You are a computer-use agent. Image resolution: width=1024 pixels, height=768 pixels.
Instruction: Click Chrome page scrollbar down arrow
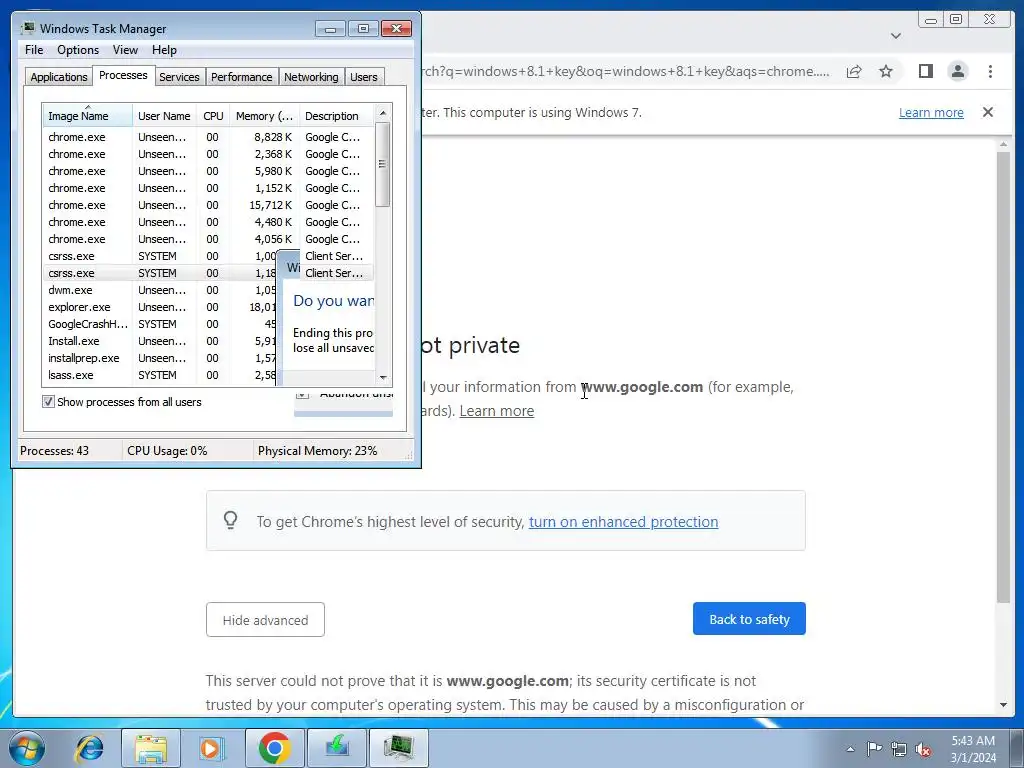click(1004, 705)
